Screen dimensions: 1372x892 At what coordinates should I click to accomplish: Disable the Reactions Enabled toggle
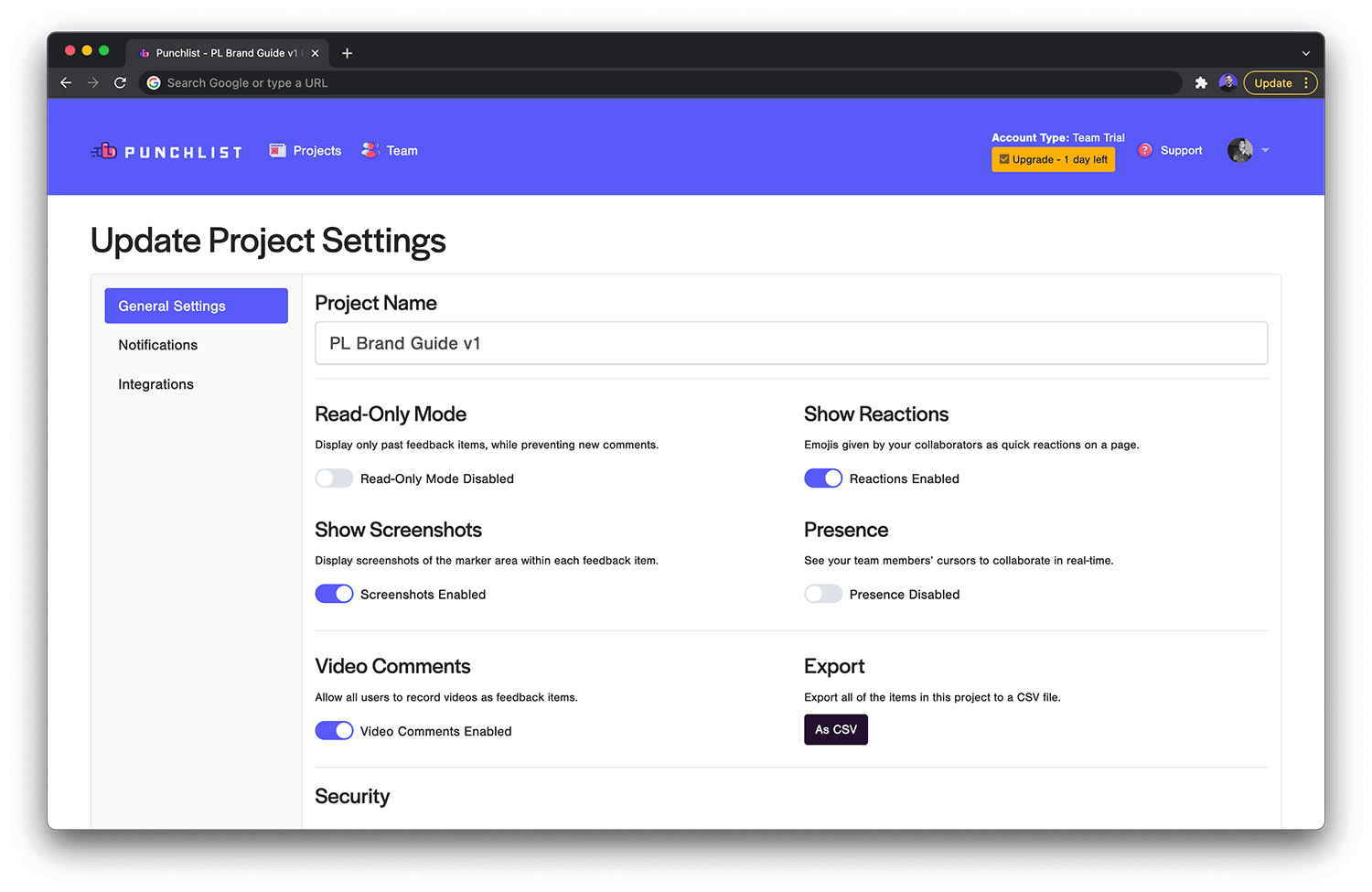(x=823, y=478)
